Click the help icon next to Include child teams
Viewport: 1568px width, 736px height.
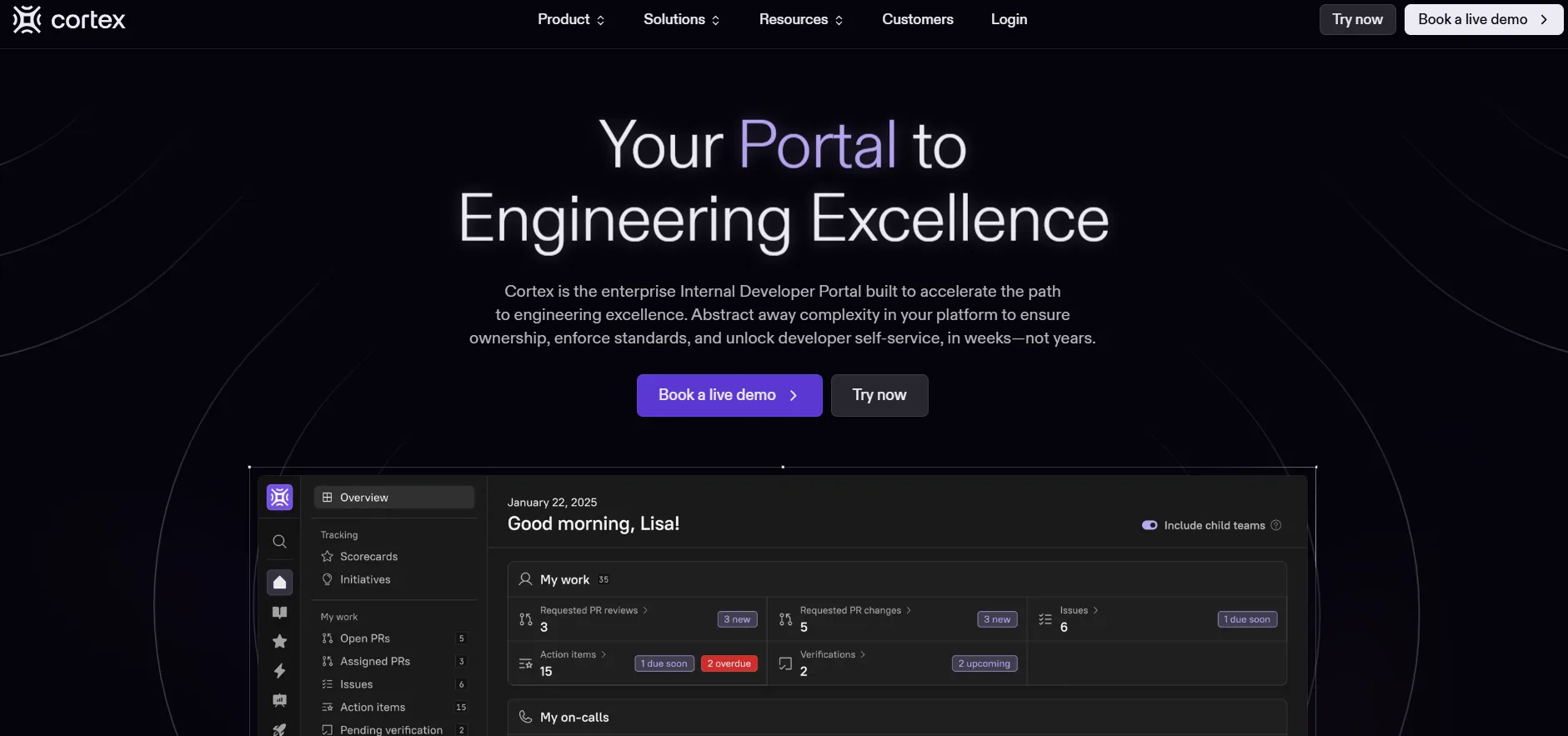tap(1275, 525)
